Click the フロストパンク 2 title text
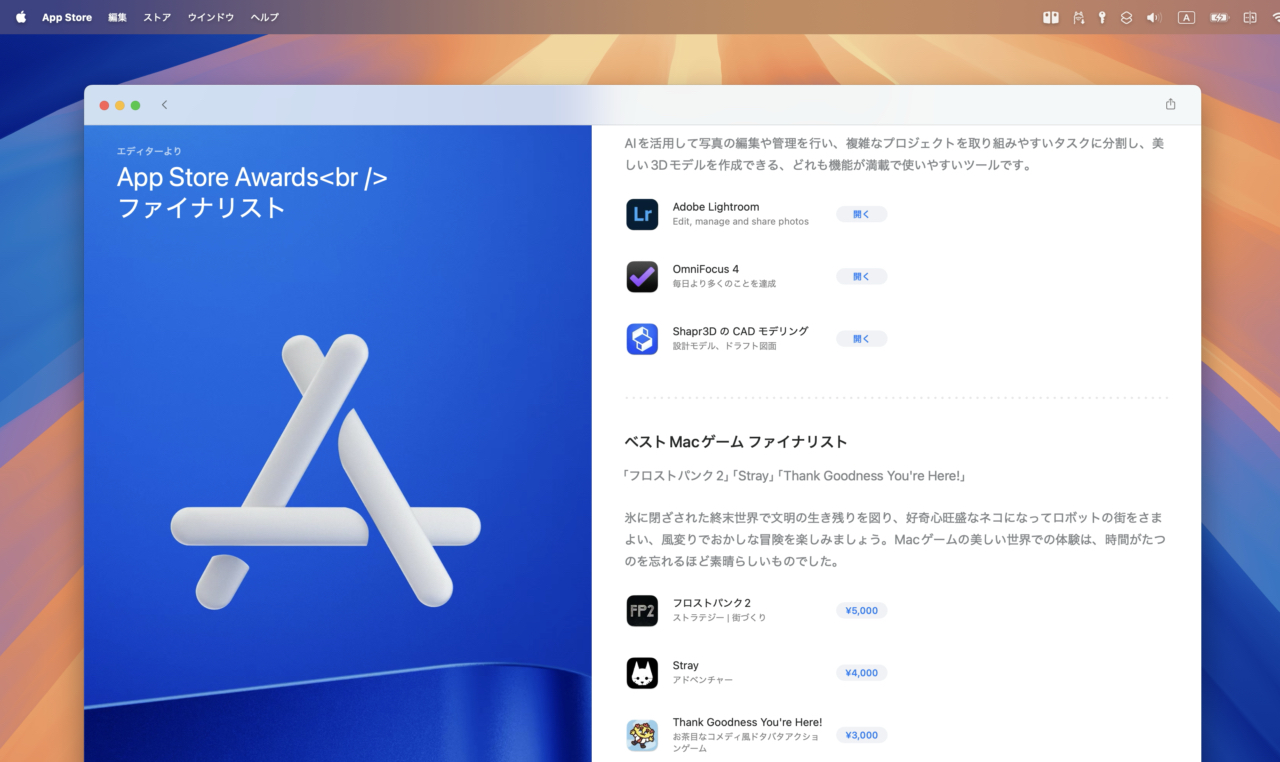Viewport: 1280px width, 762px height. (712, 603)
